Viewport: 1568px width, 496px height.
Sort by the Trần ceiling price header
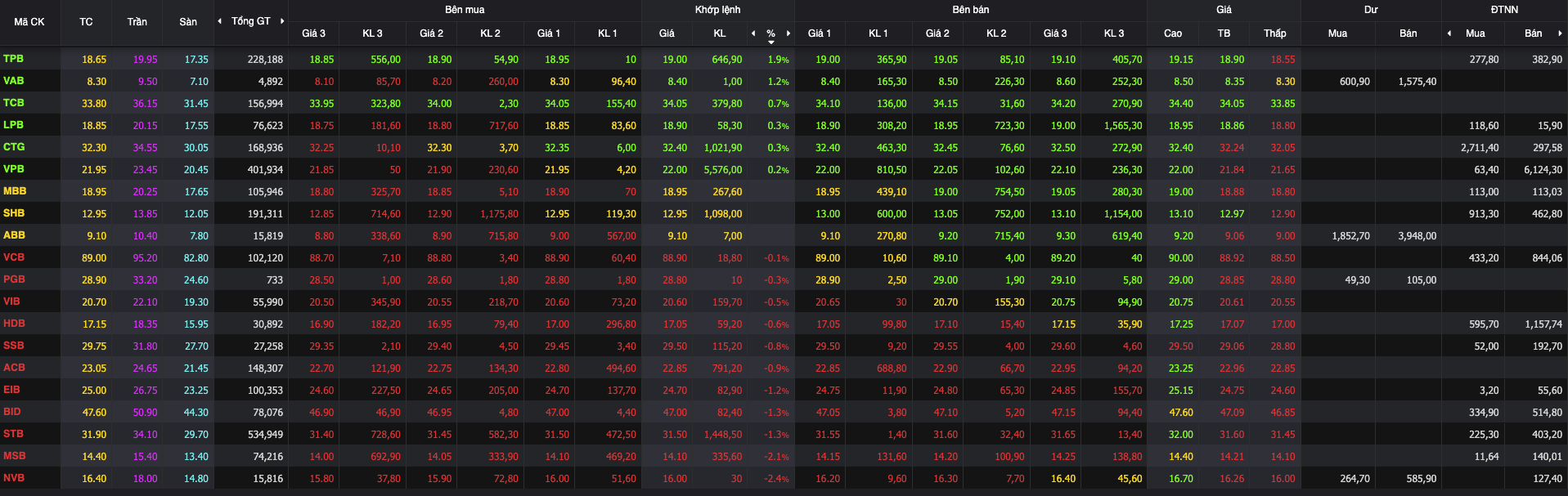tap(137, 22)
